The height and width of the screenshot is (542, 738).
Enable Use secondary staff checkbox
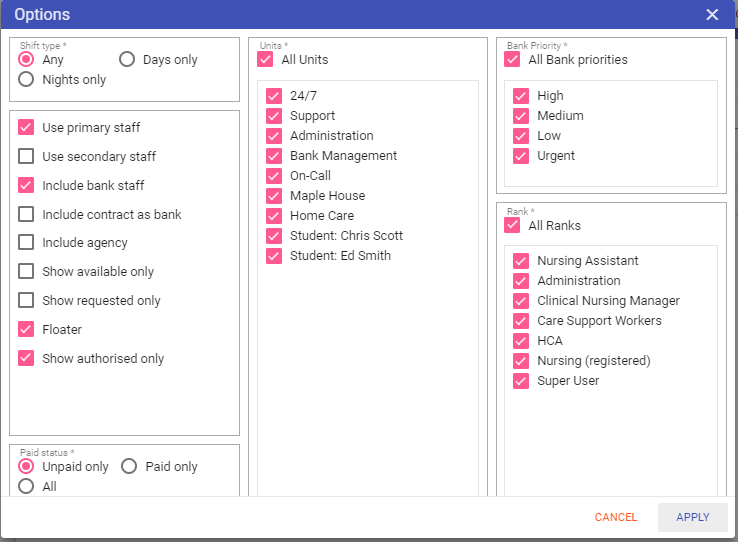(26, 157)
